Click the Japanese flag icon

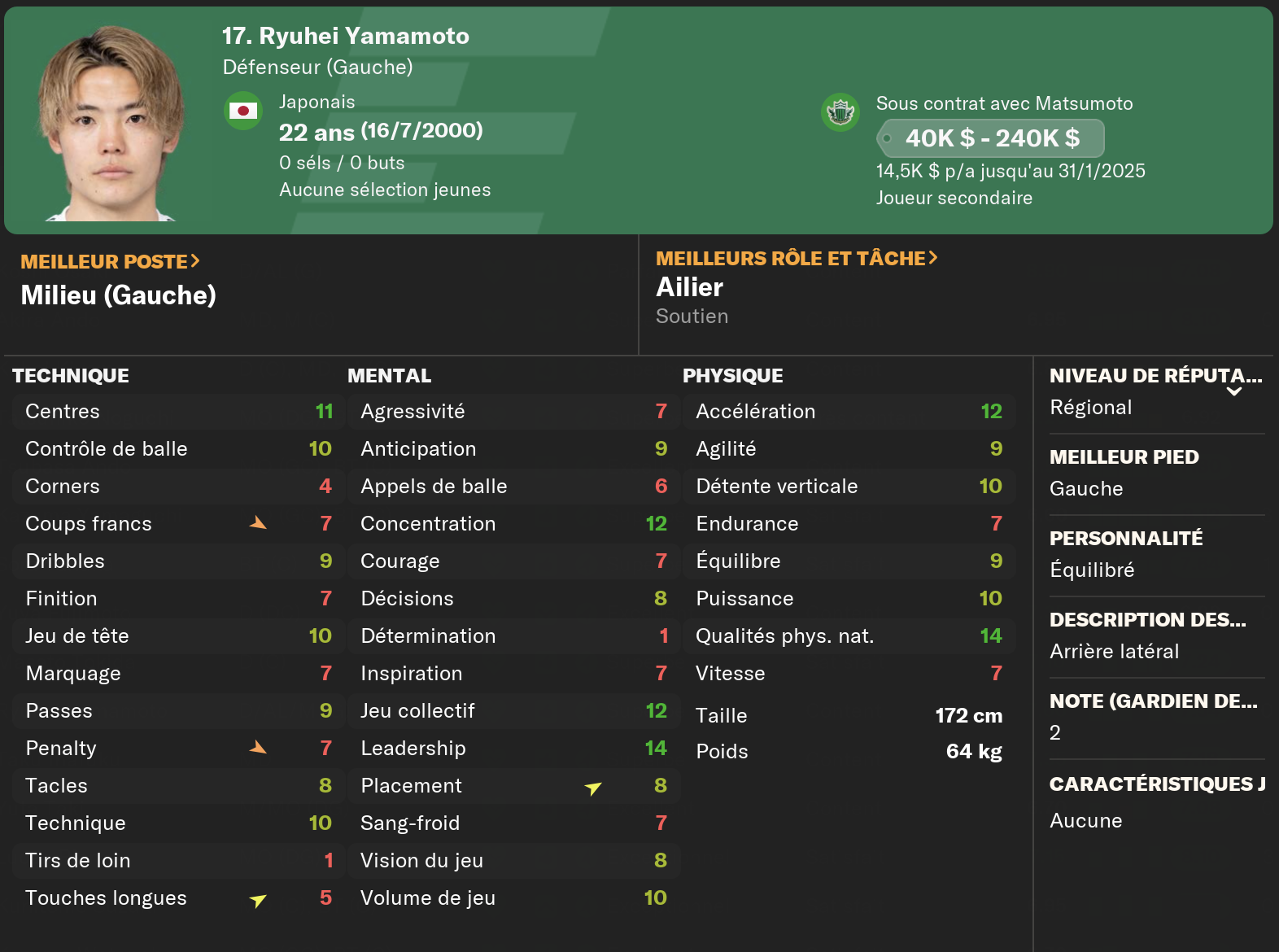click(242, 111)
